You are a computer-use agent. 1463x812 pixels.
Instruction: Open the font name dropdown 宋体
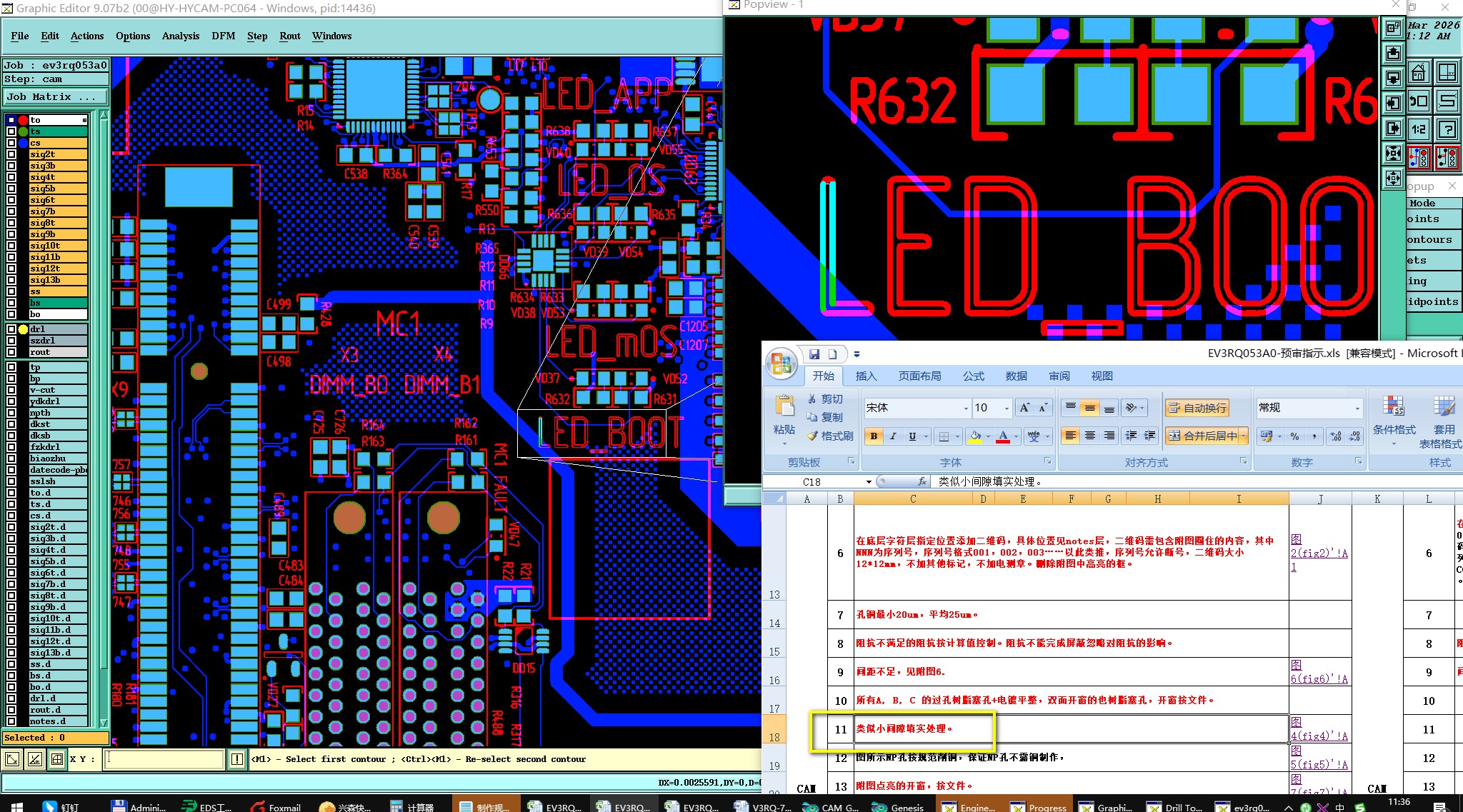[966, 408]
